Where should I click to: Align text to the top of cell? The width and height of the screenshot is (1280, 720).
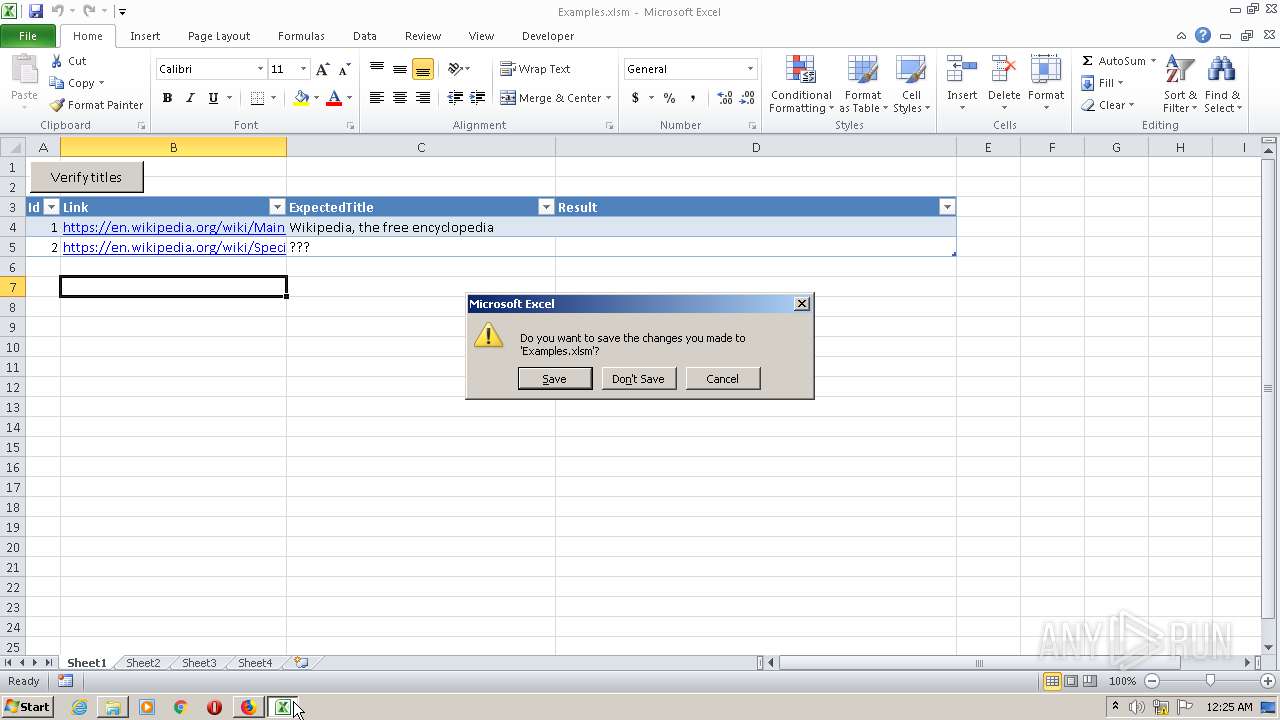pyautogui.click(x=377, y=69)
